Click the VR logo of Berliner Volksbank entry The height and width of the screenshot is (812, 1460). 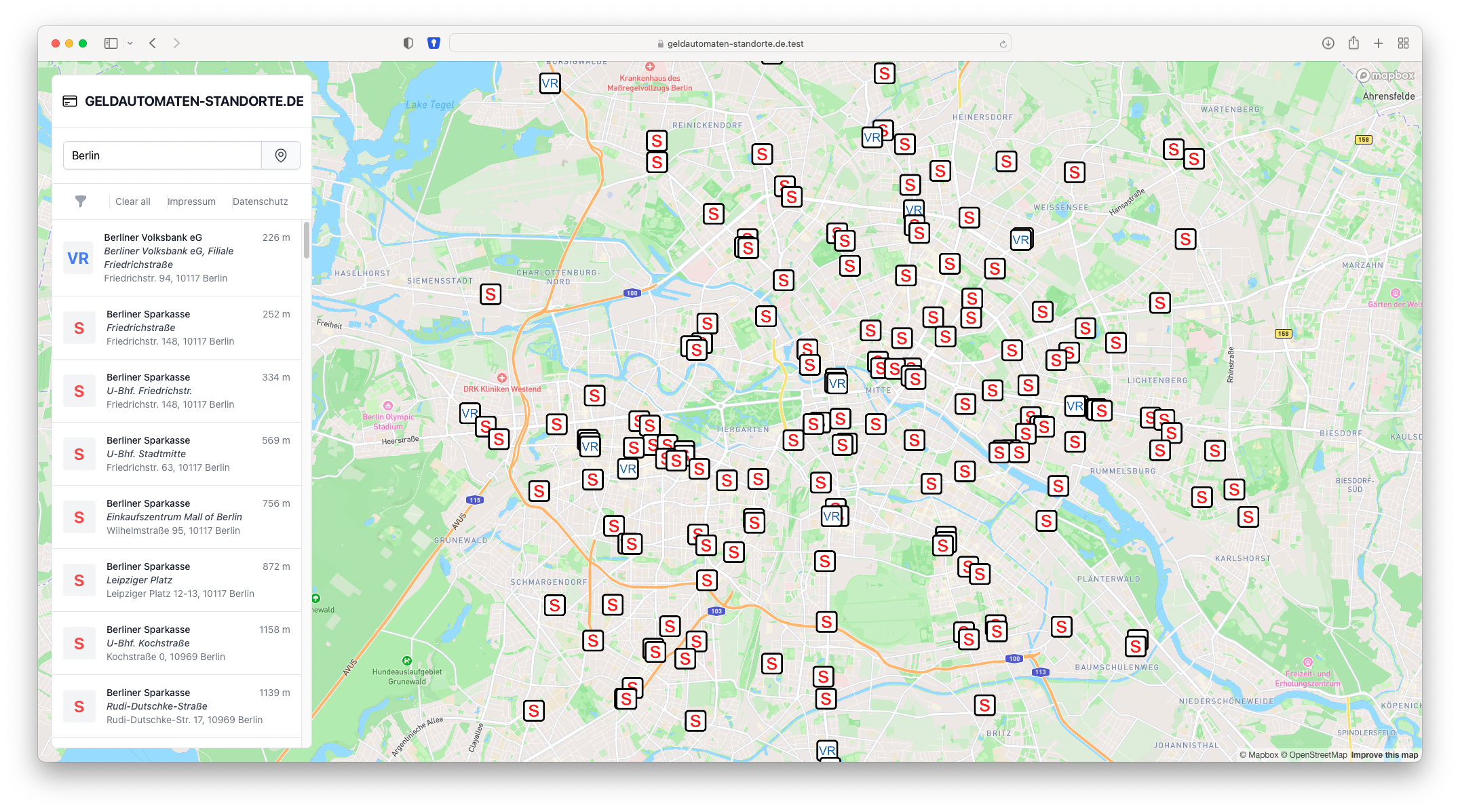tap(78, 258)
